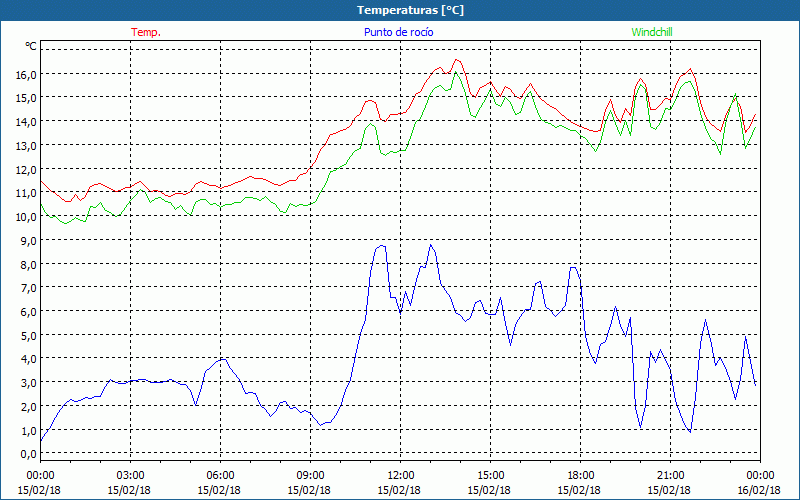
Task: Click the green Windchill legend label
Action: coord(652,32)
